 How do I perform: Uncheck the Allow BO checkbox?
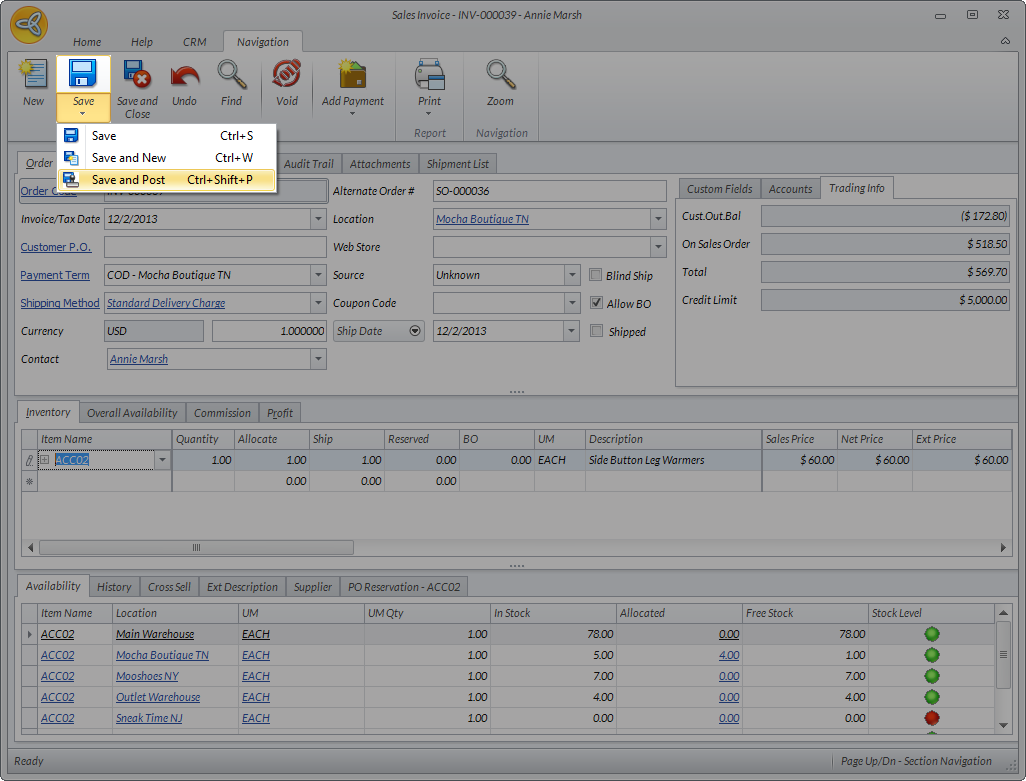[597, 303]
